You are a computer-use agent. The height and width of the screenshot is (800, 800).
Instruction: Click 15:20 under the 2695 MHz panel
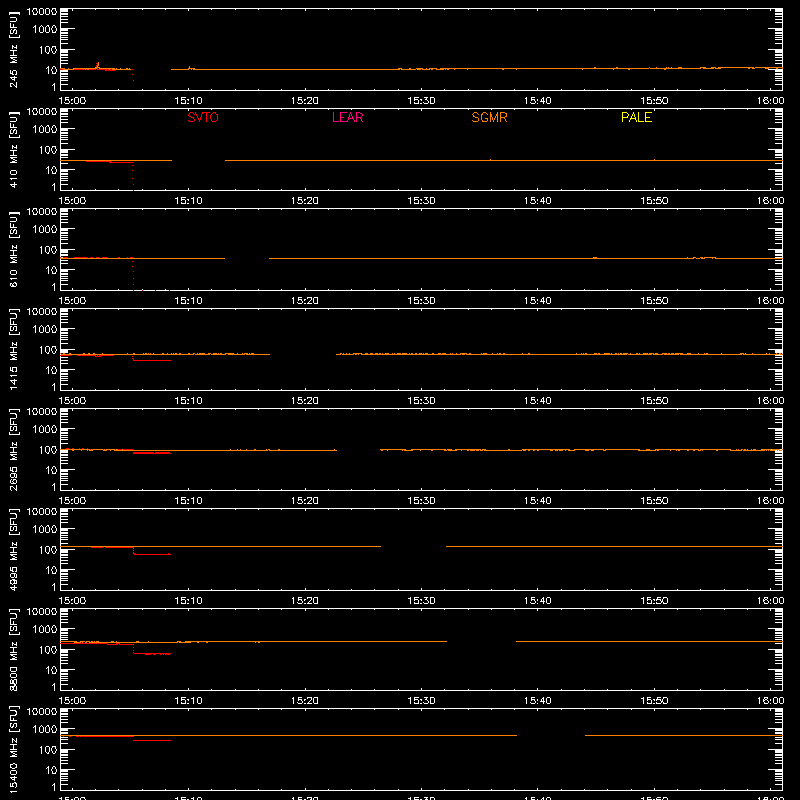[x=305, y=501]
